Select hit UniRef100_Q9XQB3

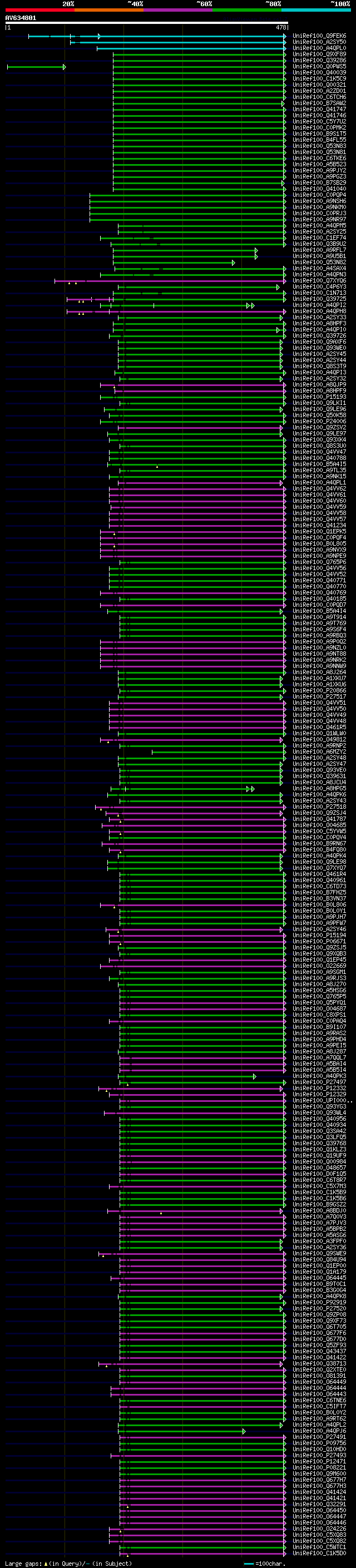[319, 954]
